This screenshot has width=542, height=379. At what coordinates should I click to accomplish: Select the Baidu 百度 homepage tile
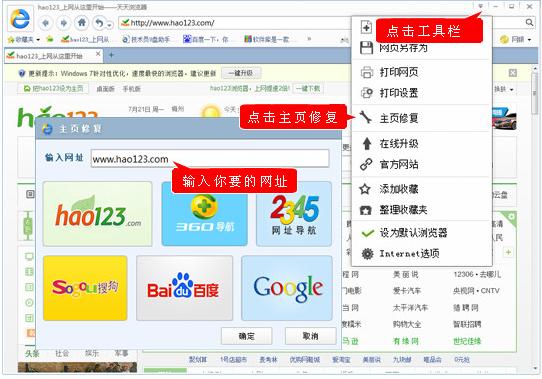click(x=184, y=288)
